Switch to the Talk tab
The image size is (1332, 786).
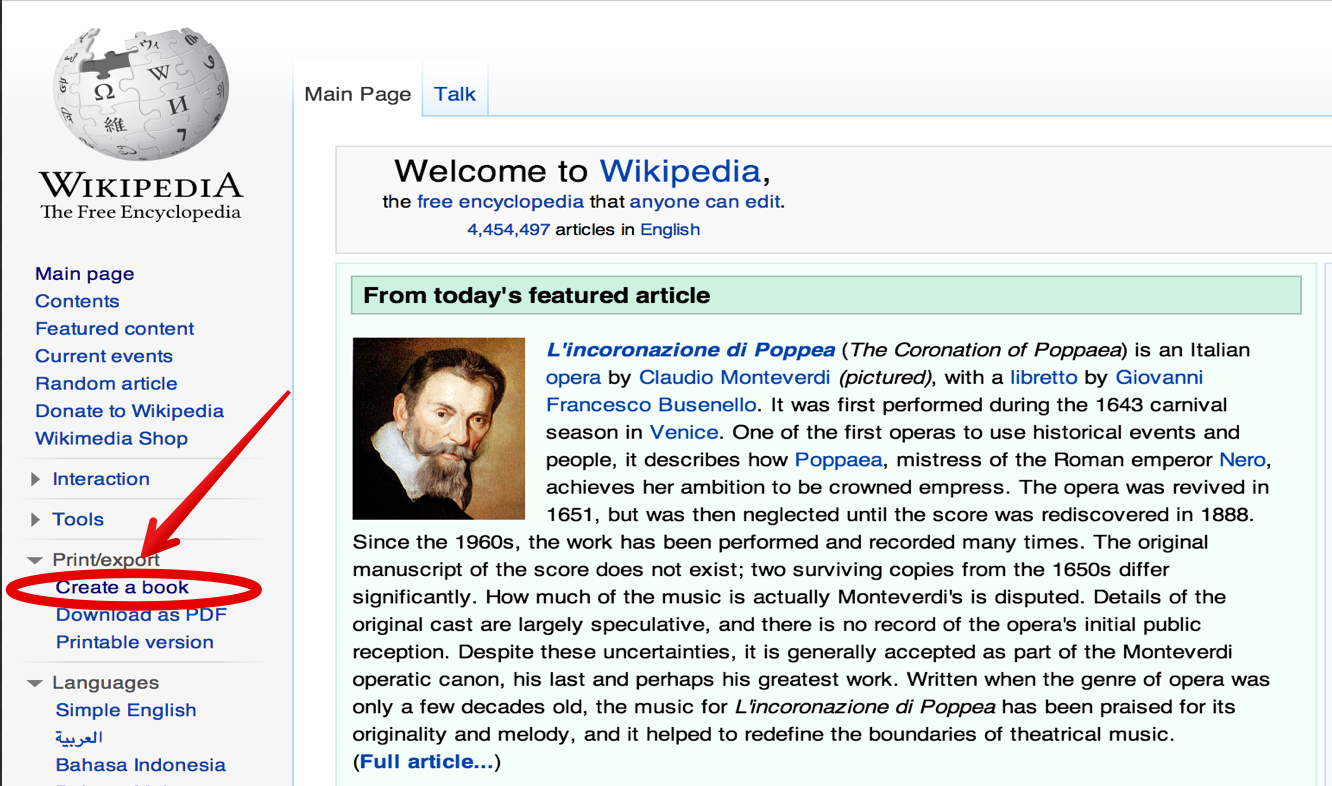pos(454,94)
